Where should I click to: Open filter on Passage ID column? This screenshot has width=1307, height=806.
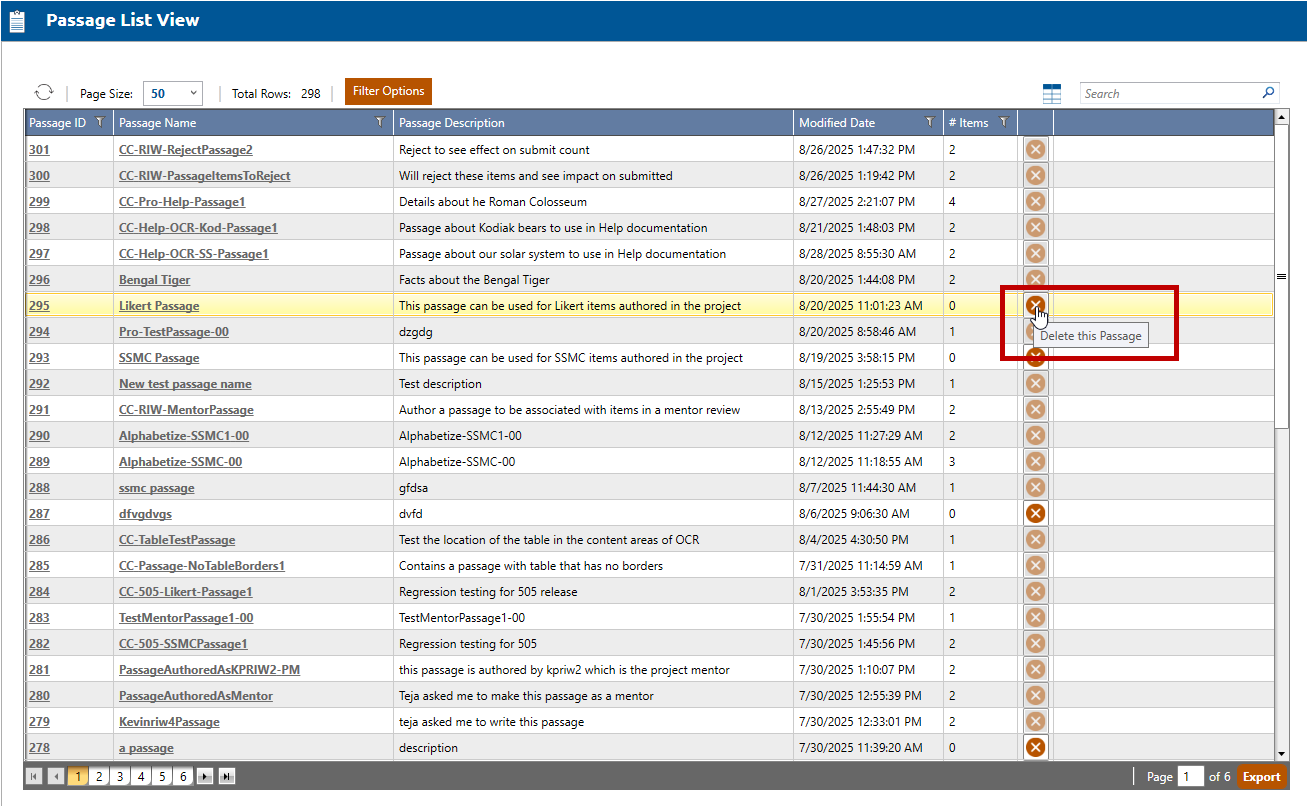point(99,122)
